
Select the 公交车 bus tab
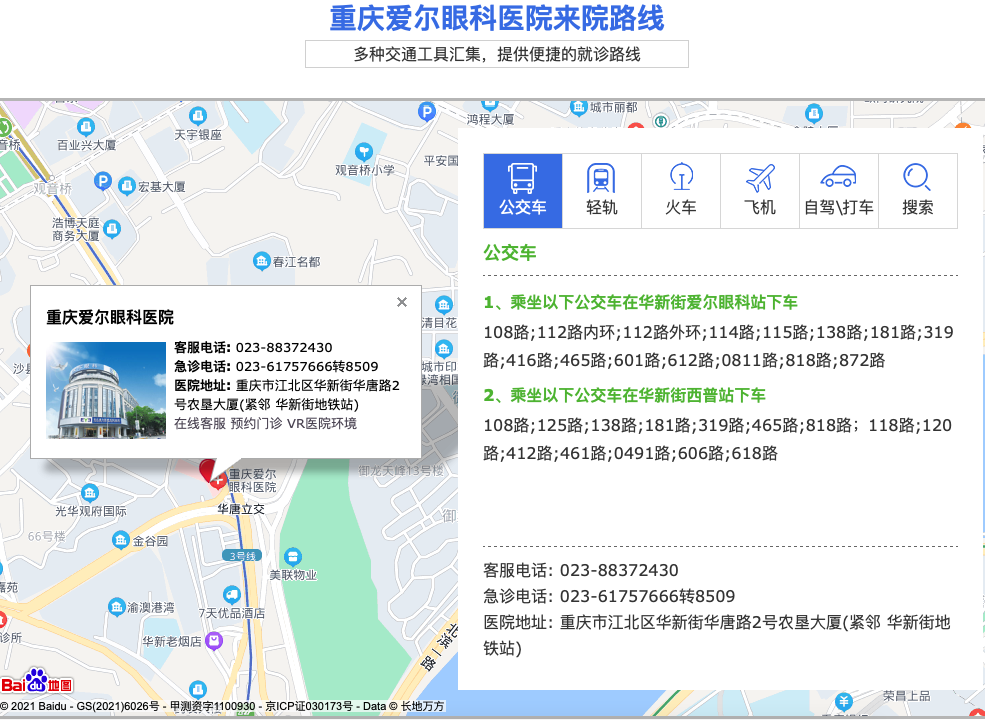[523, 191]
